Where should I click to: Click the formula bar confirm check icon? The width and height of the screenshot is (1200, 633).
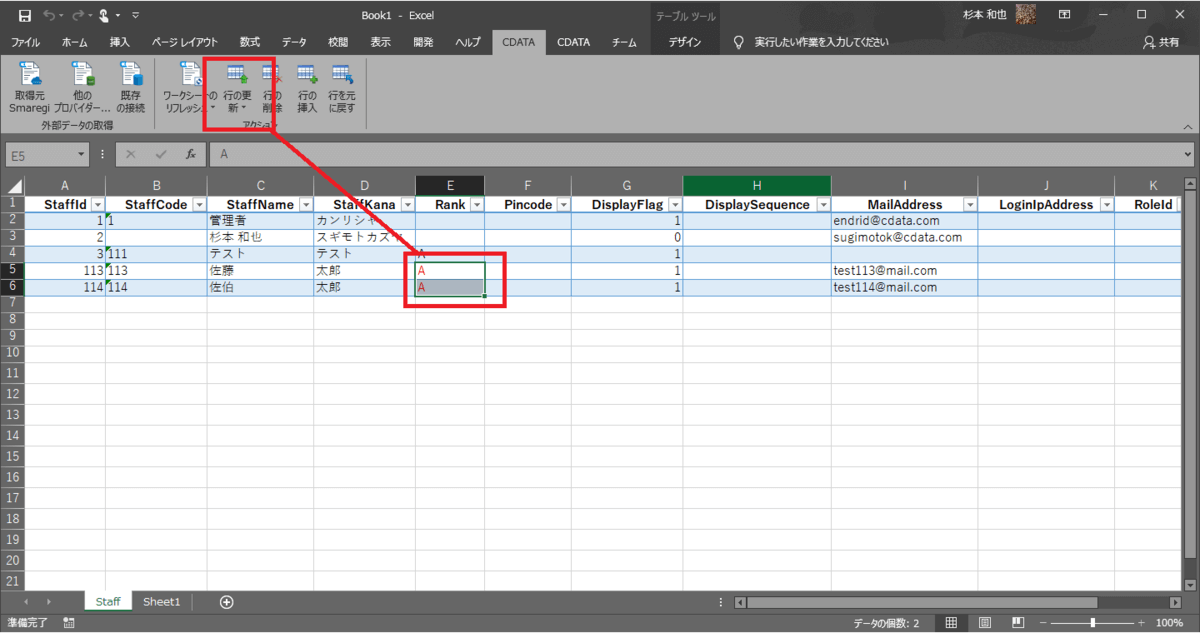[x=161, y=155]
